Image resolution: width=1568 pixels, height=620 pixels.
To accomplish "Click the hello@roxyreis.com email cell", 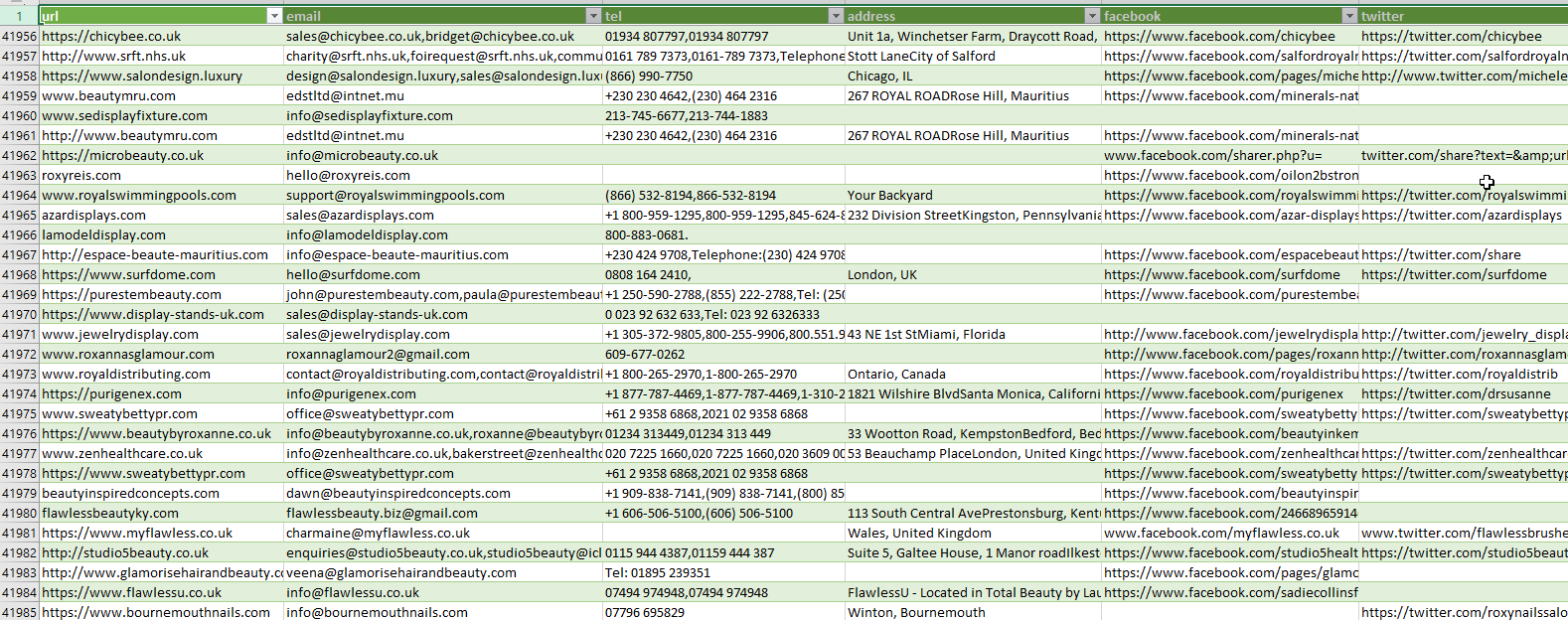I will pyautogui.click(x=443, y=175).
